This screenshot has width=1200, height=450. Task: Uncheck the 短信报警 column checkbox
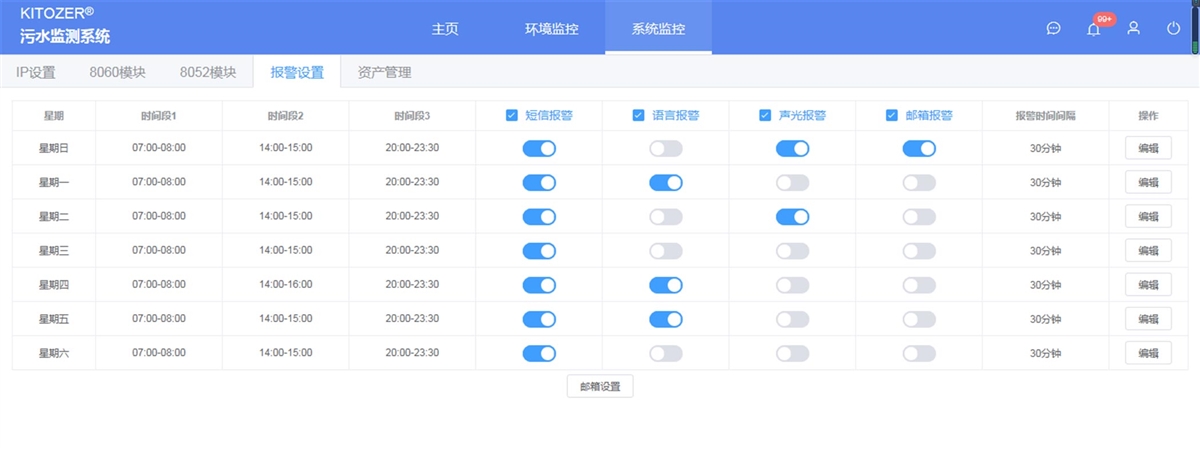click(x=512, y=115)
